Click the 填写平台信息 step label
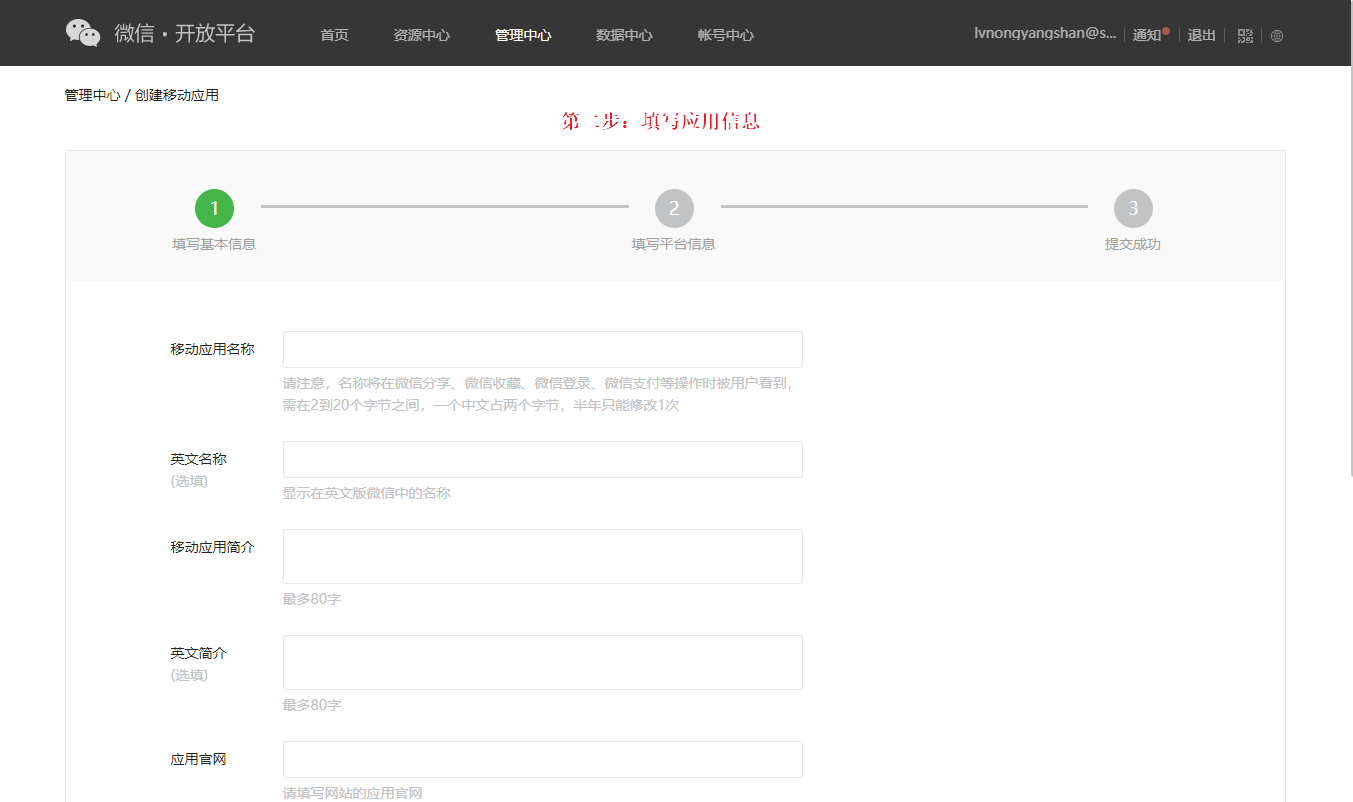Viewport: 1353px width, 802px height. 674,244
